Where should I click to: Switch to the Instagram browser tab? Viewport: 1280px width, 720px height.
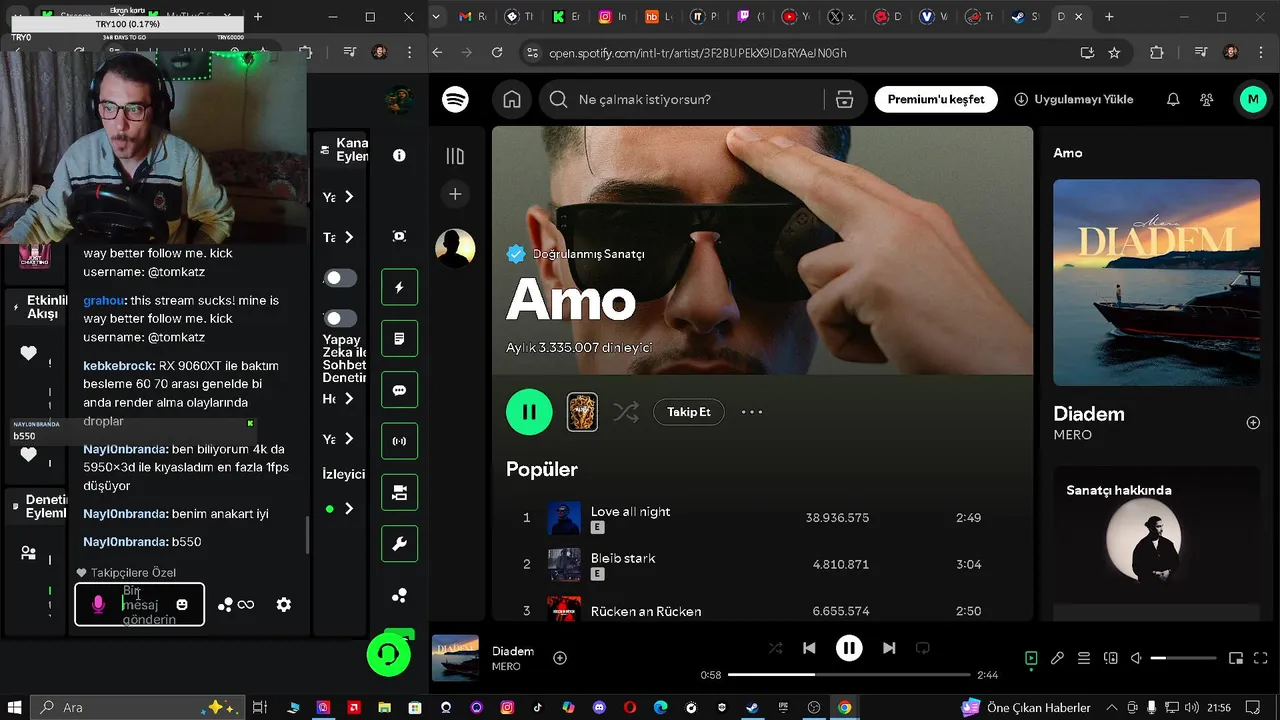[x=612, y=17]
